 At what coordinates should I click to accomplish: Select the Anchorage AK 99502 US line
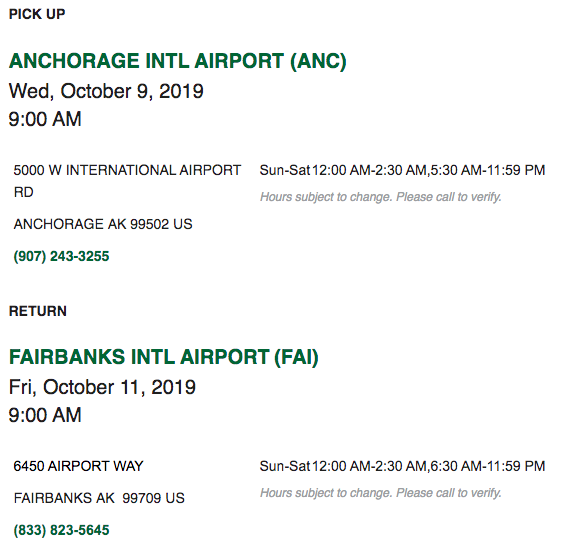click(103, 224)
